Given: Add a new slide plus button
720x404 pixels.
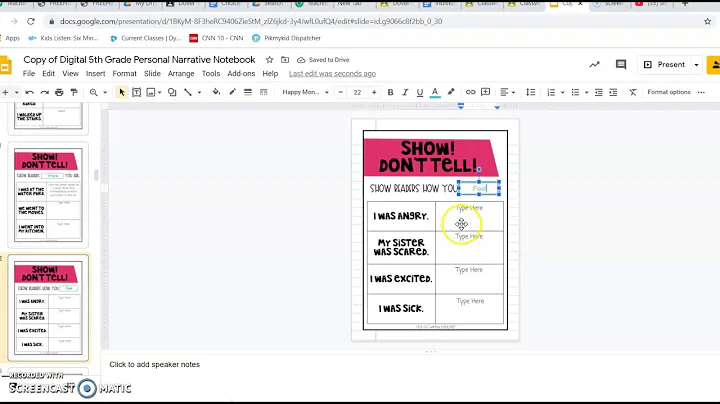Looking at the screenshot, I should point(6,92).
